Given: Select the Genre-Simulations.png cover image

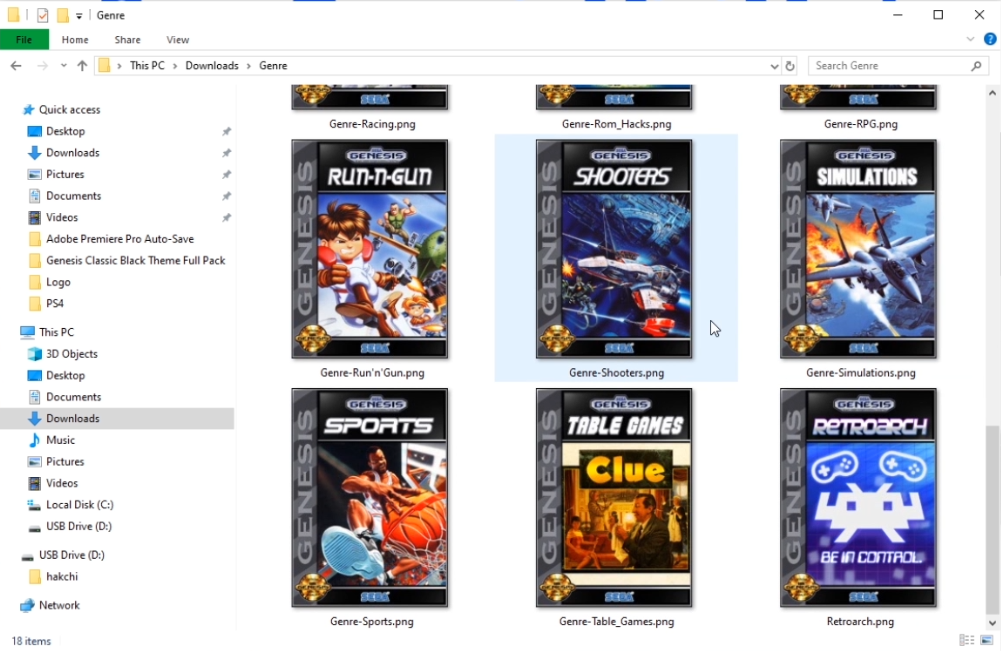Looking at the screenshot, I should (858, 249).
